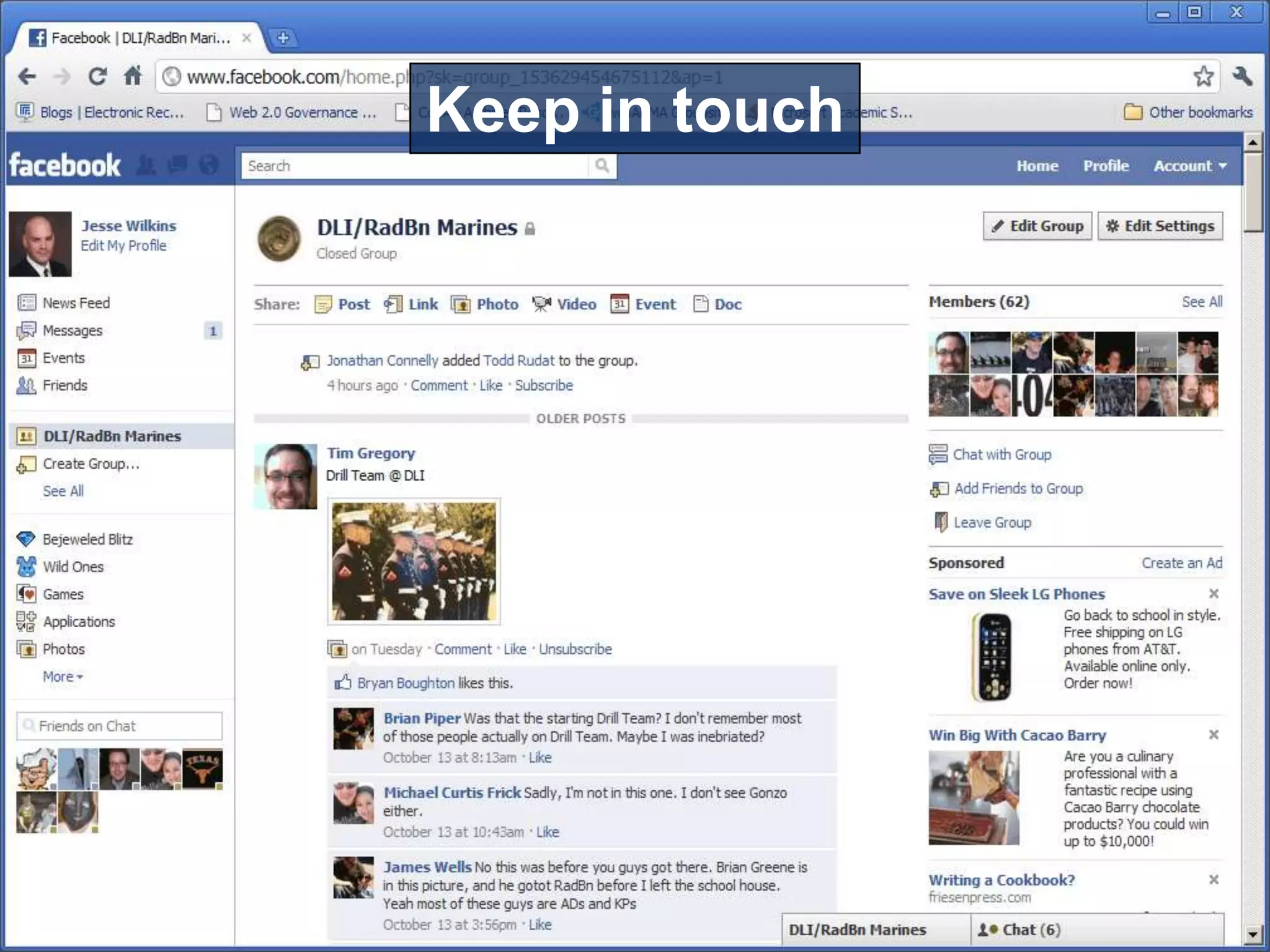Open Blogs Electronic Rec bookmark
The image size is (1270, 952).
tap(100, 112)
